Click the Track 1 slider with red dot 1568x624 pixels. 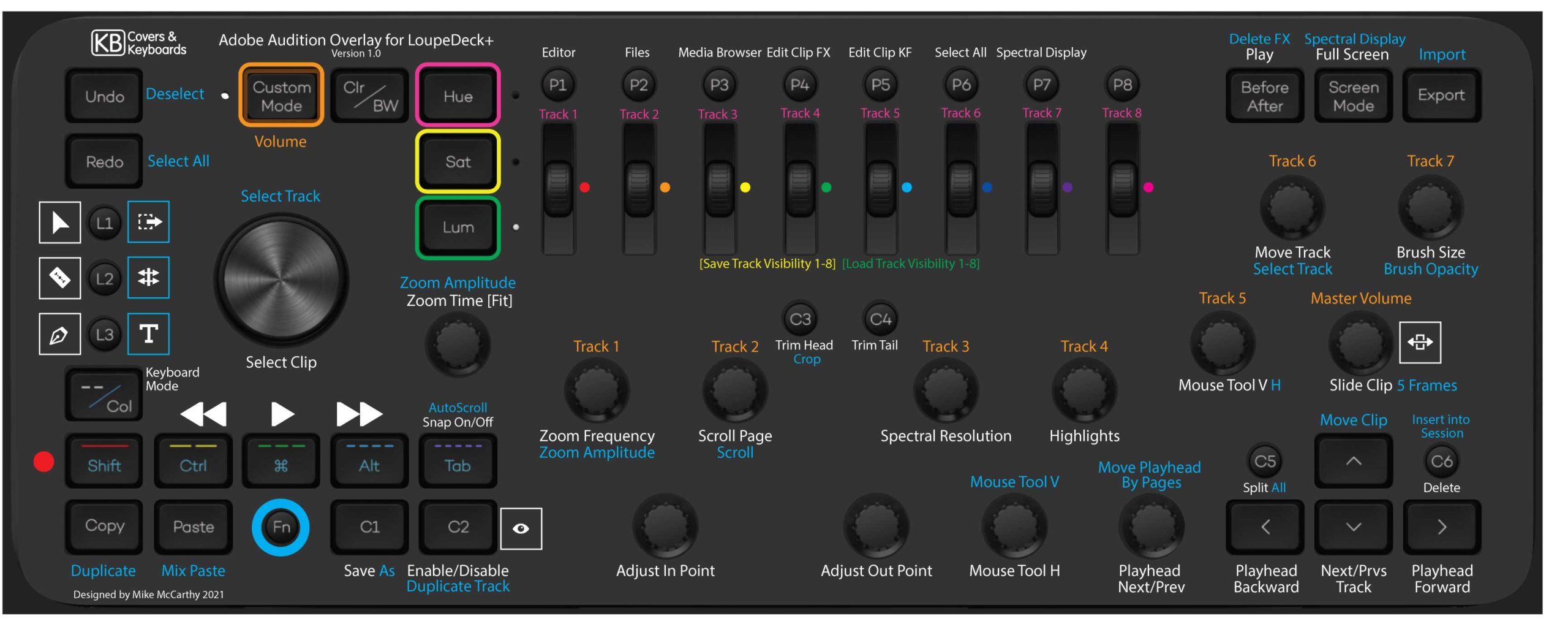pyautogui.click(x=558, y=189)
